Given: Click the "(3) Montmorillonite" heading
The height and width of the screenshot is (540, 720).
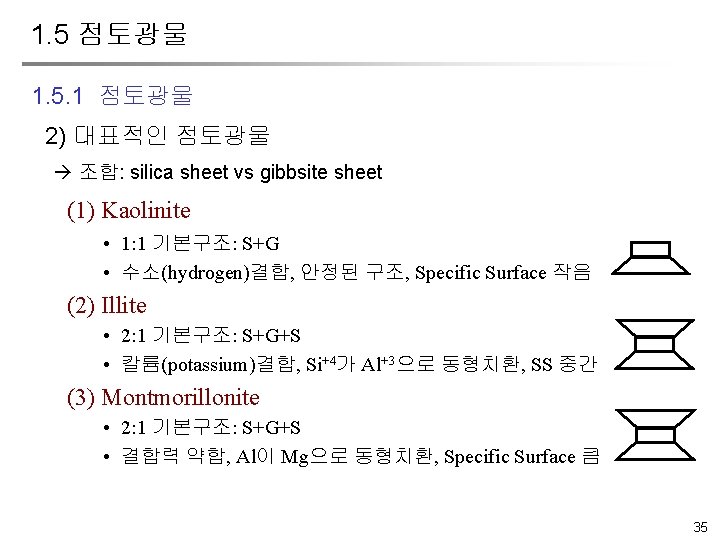Looking at the screenshot, I should [x=163, y=397].
